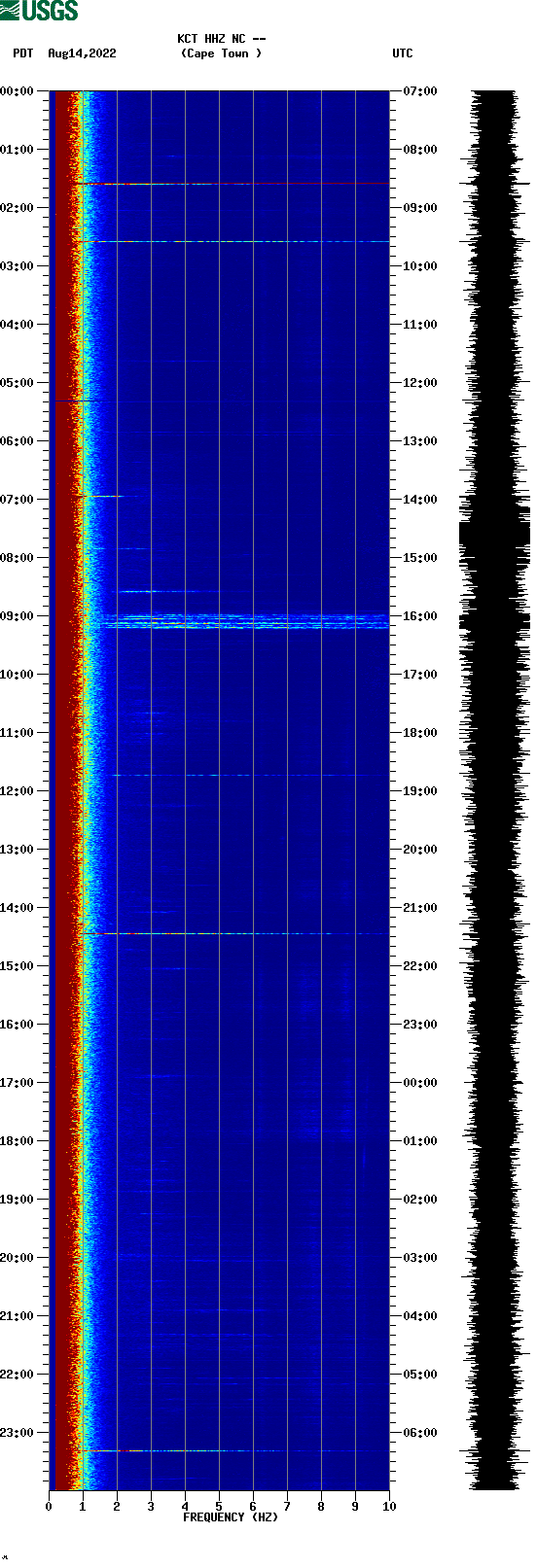537x1568 pixels.
Task: Click the '10:00' UTC time label
Action: (x=420, y=266)
